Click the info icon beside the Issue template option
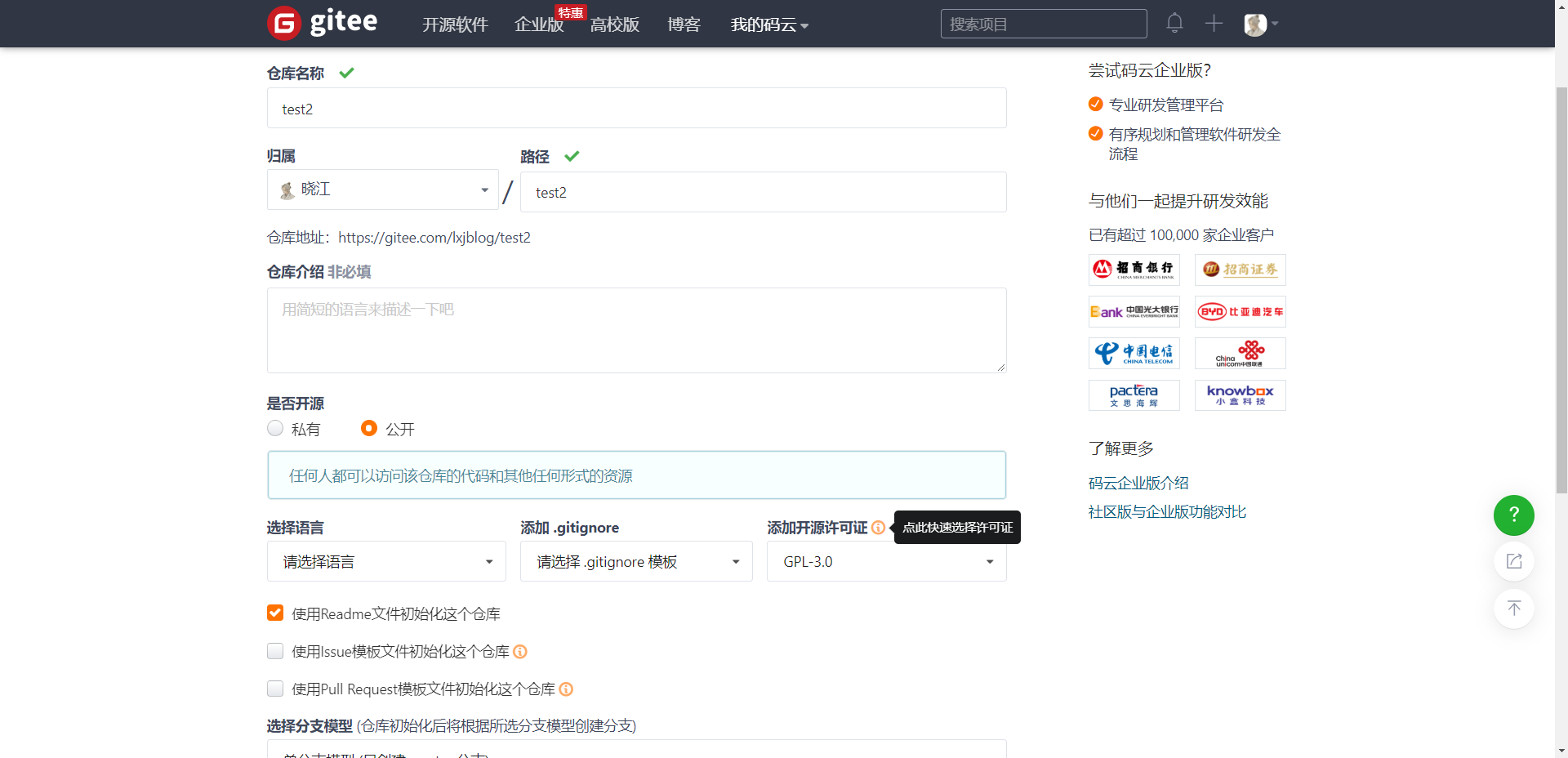 click(x=520, y=652)
